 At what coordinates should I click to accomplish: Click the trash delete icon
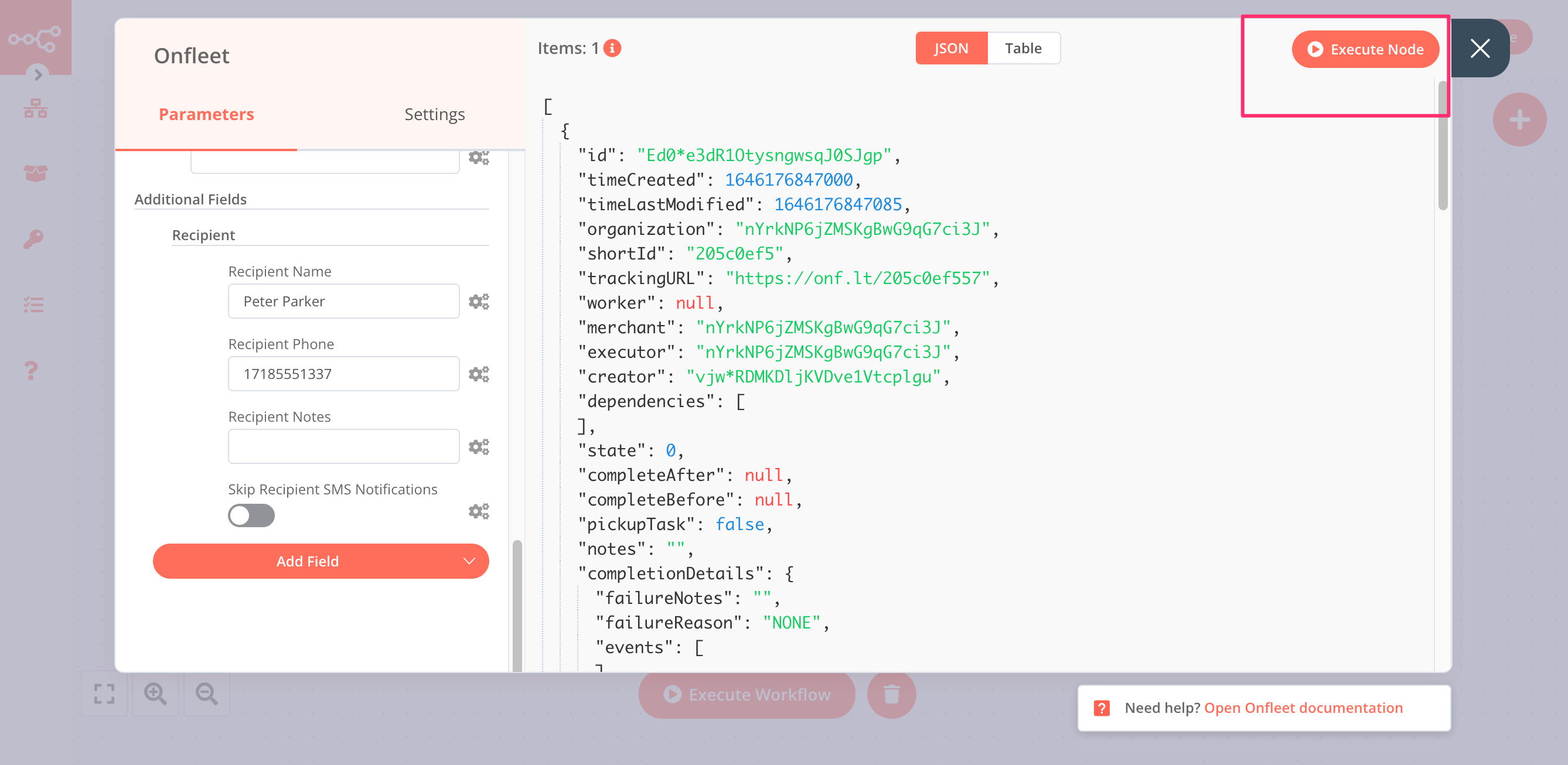(891, 694)
